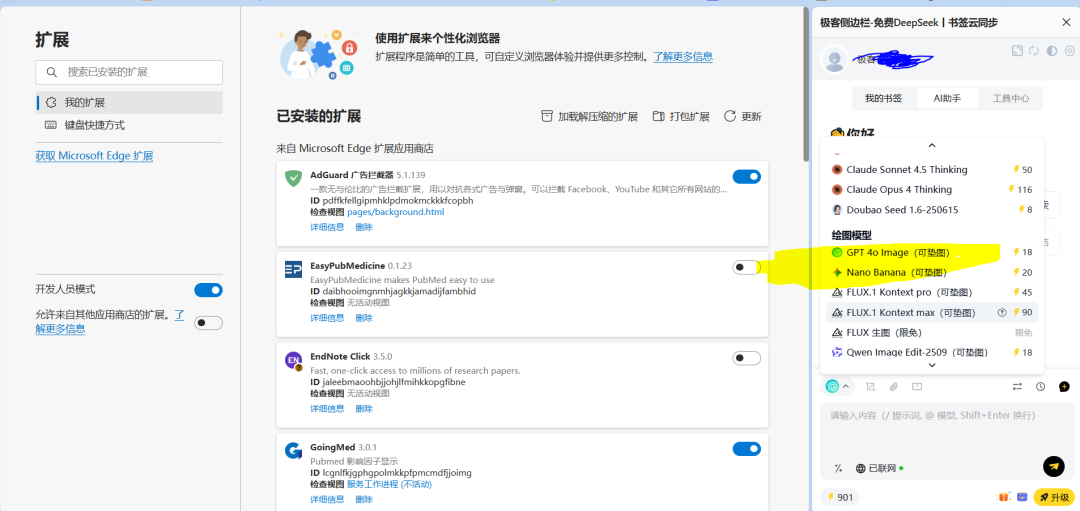This screenshot has height=511, width=1080.
Task: Select Claude Opus 4 Thinking model
Action: (x=932, y=189)
